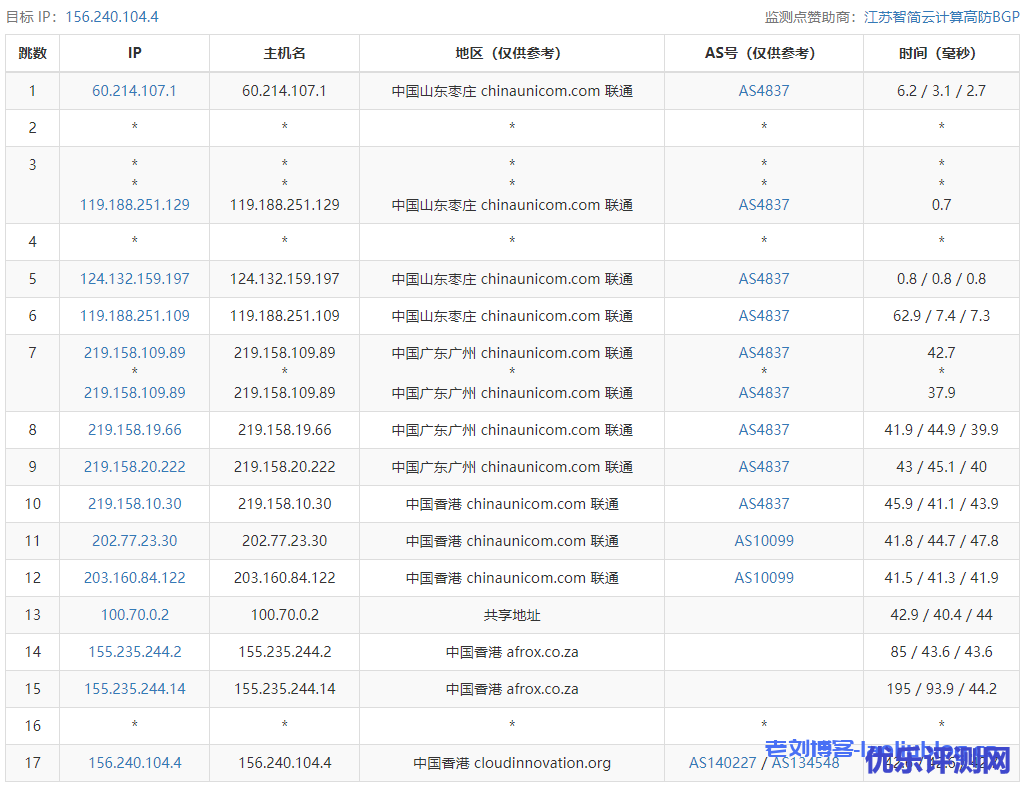Click the 219.158.19.66 IP link
1024x787 pixels.
point(134,430)
